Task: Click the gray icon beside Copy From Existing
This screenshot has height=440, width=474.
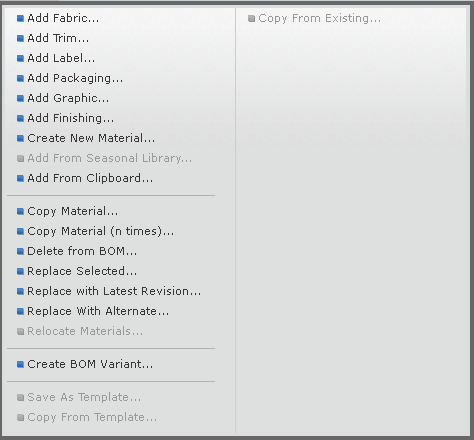Action: click(251, 18)
